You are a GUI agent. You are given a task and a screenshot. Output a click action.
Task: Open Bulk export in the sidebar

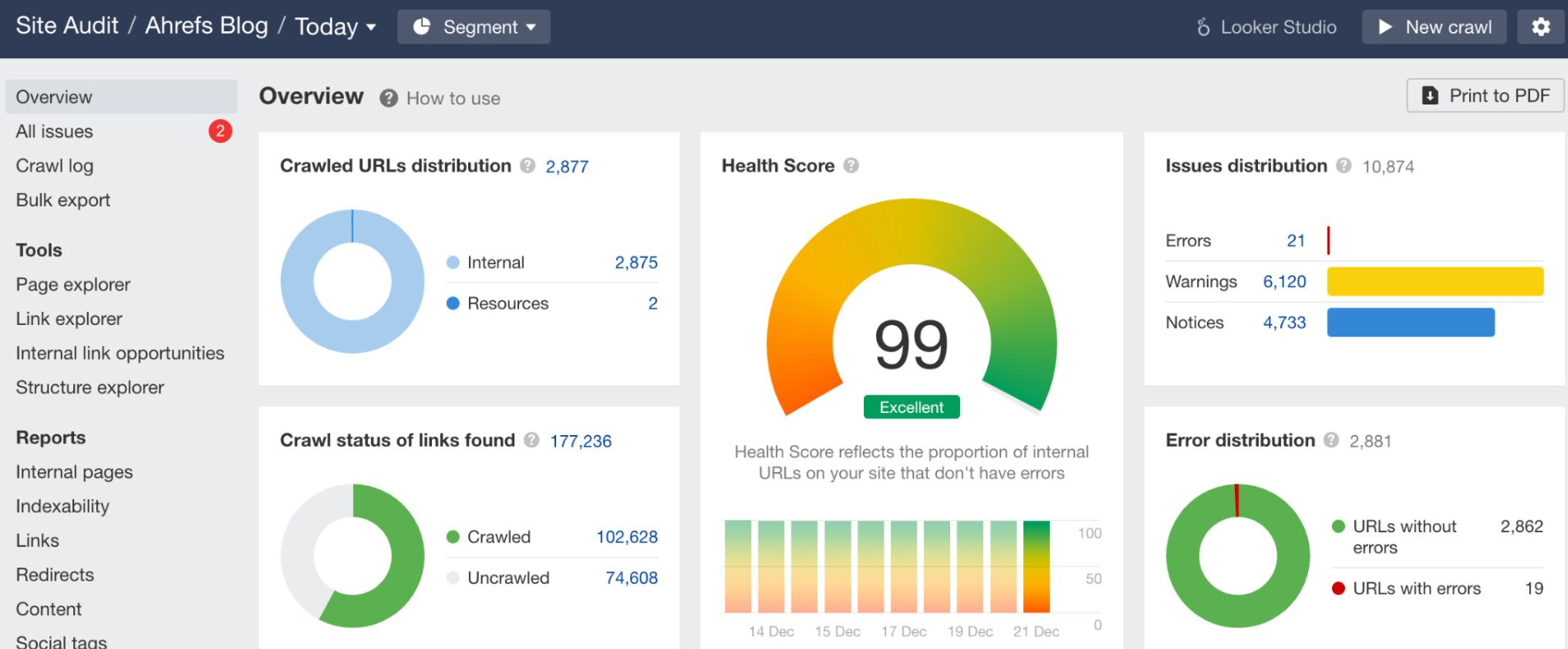[x=63, y=200]
